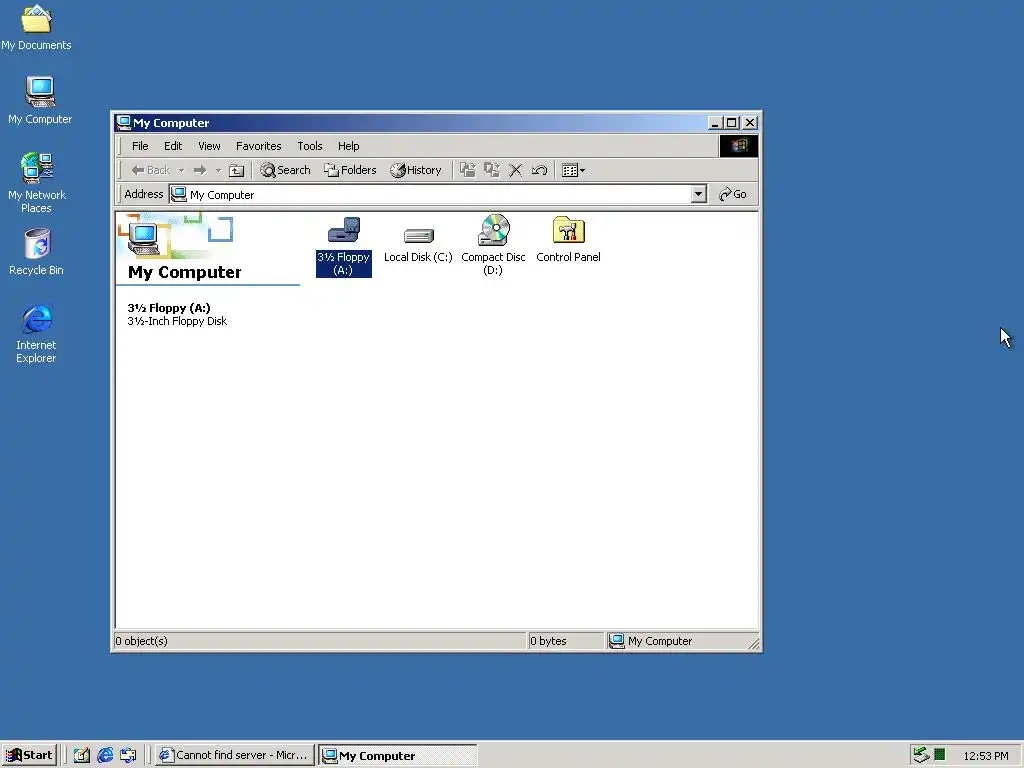This screenshot has height=768, width=1024.
Task: Click the Go button
Action: pyautogui.click(x=733, y=194)
